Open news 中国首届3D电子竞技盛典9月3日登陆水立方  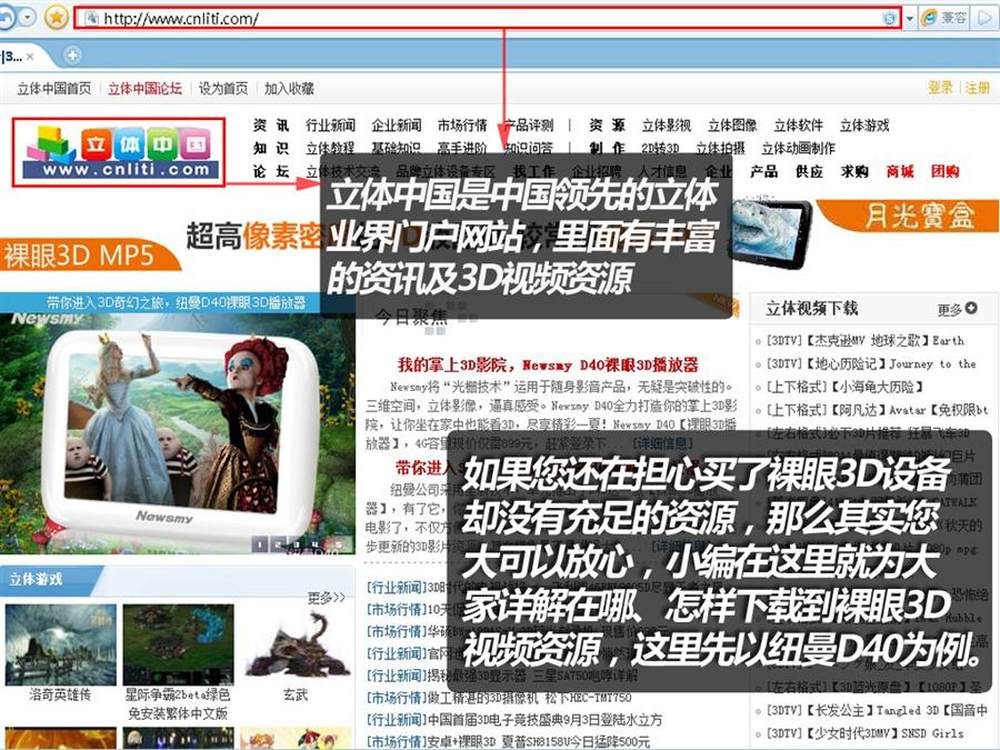pos(545,720)
